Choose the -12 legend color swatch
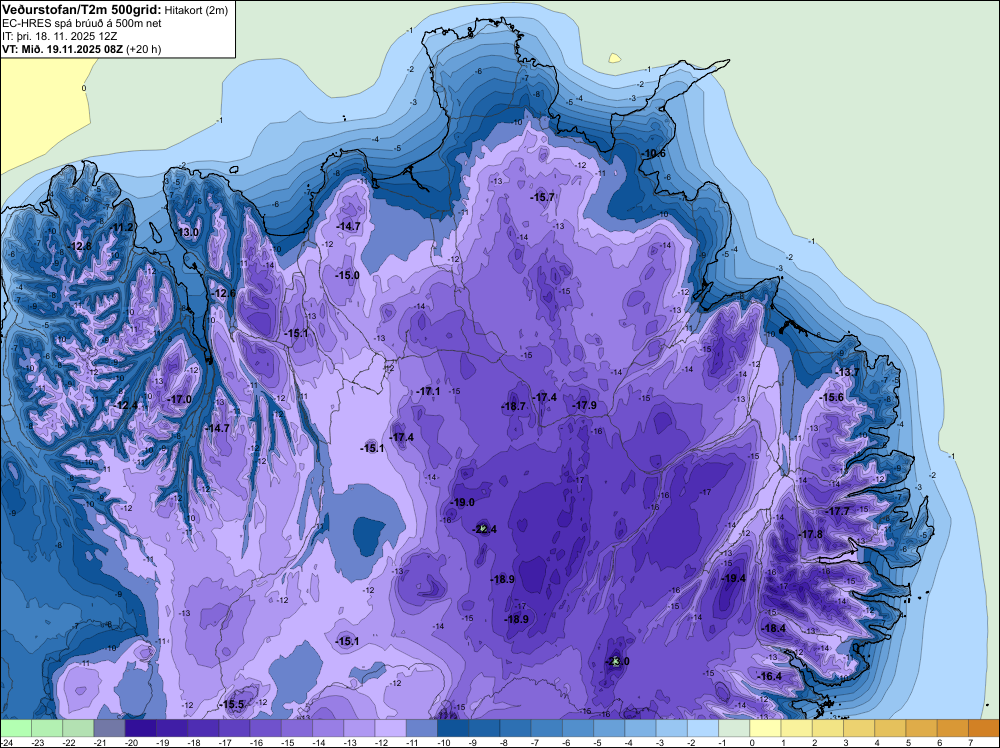Image resolution: width=1000 pixels, height=748 pixels. point(390,728)
